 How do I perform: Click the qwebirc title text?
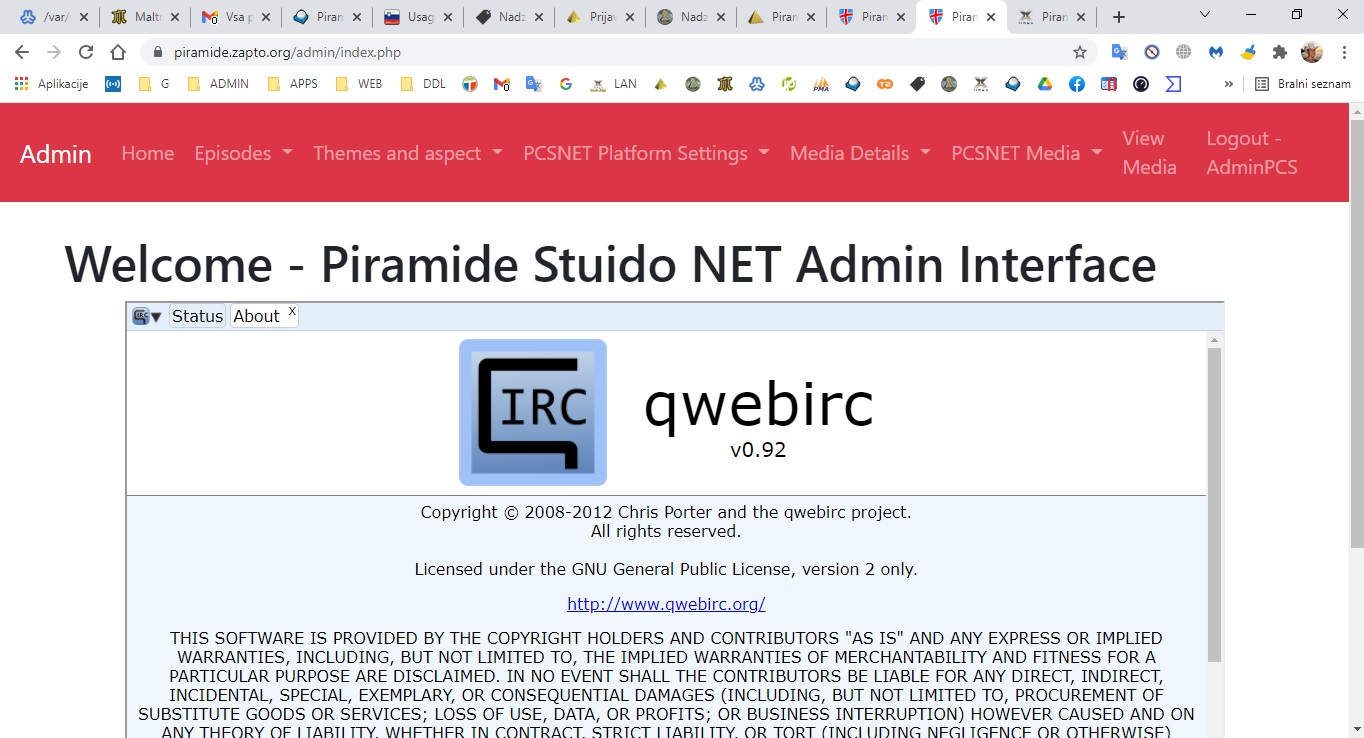pos(758,404)
